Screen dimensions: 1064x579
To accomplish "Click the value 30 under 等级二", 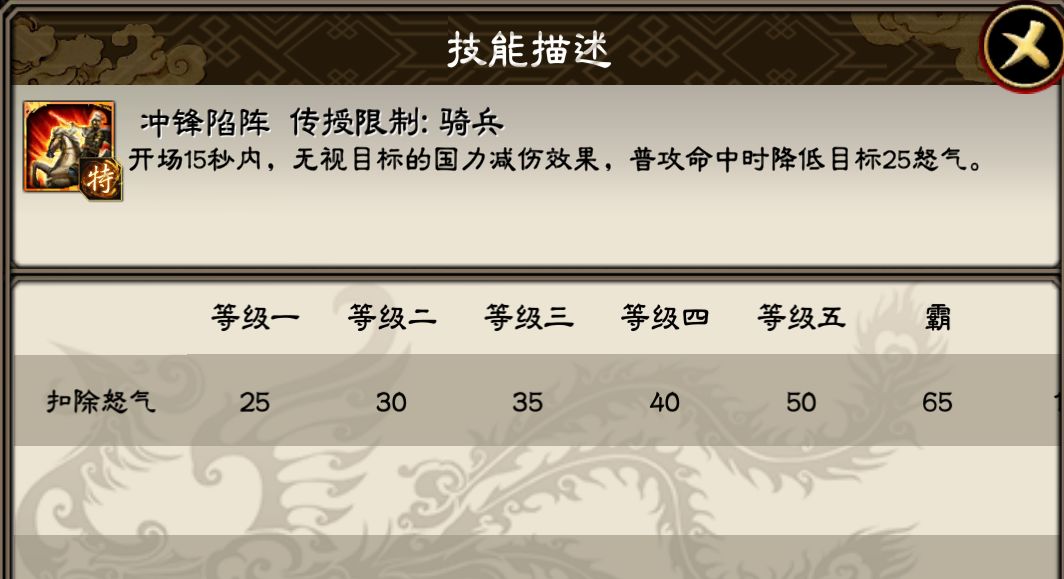I will 392,402.
